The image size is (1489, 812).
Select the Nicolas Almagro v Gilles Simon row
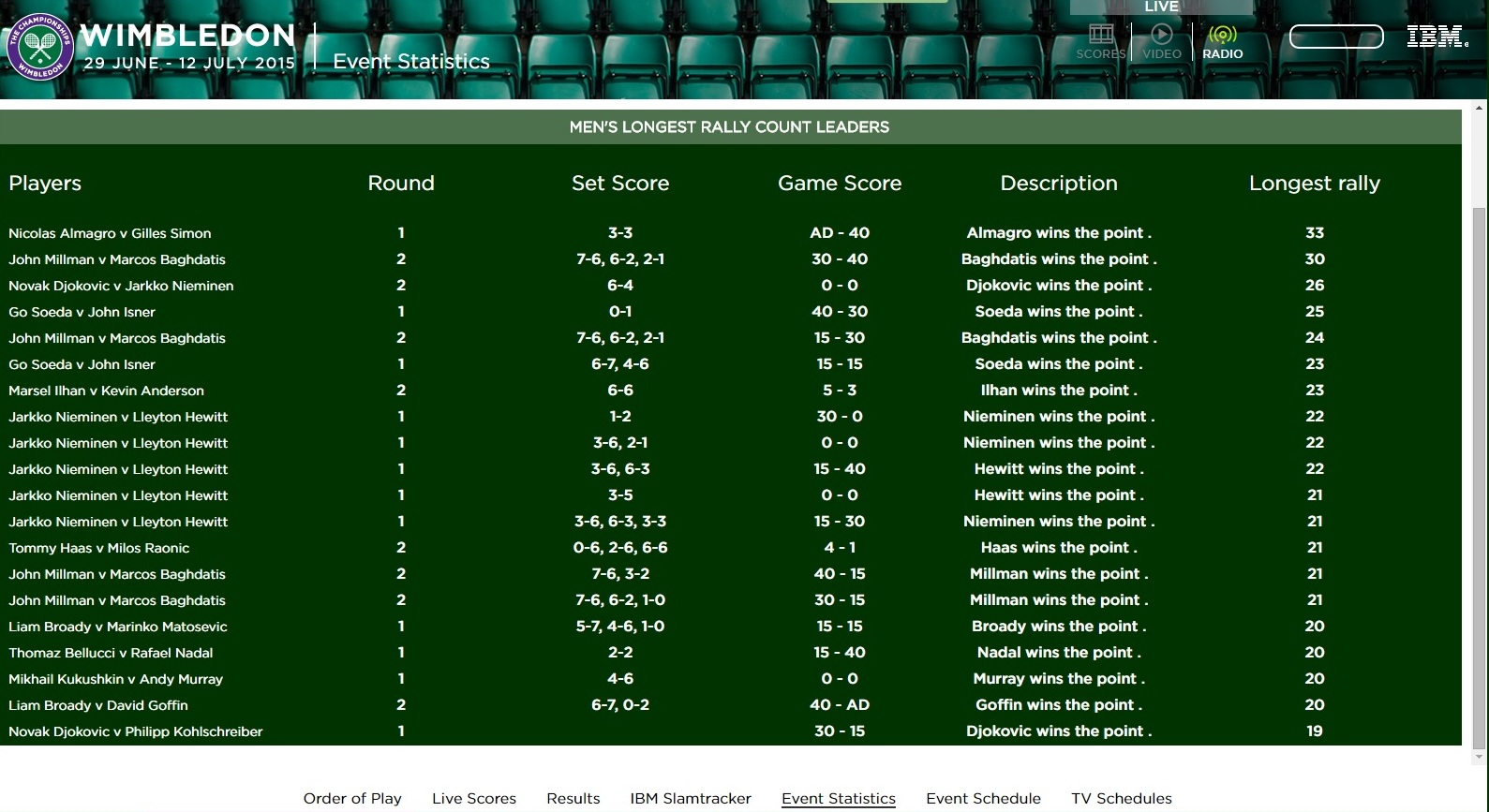tap(731, 233)
